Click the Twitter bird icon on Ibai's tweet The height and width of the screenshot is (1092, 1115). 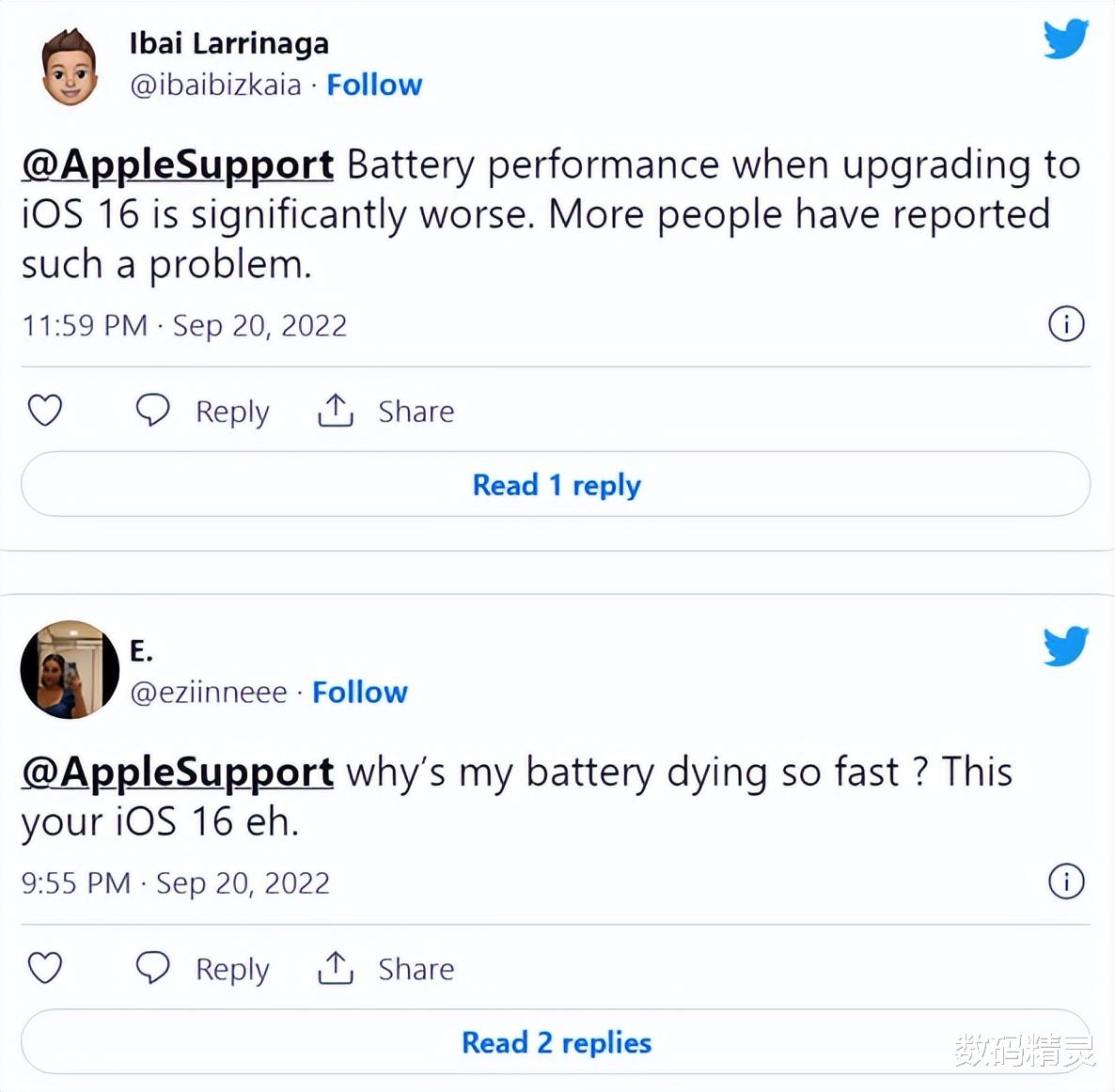pyautogui.click(x=1064, y=39)
